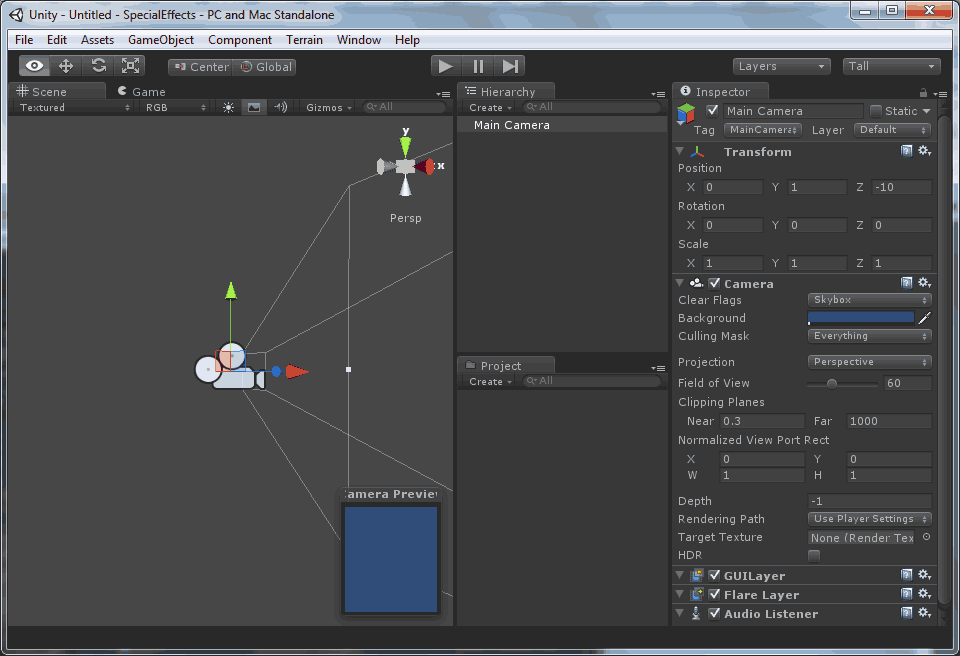
Task: Open the Gizmos dropdown
Action: coord(329,108)
